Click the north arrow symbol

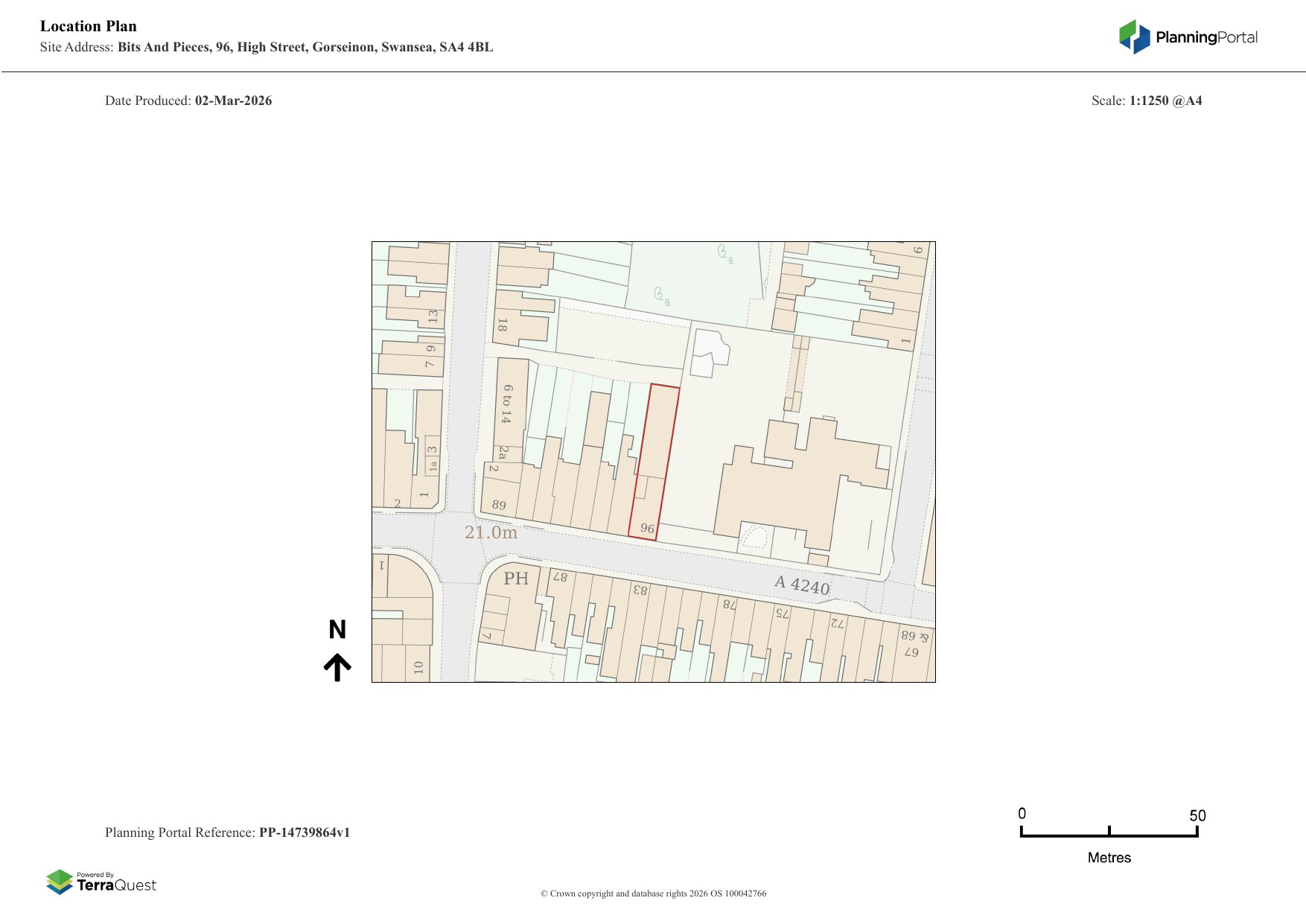pos(337,667)
